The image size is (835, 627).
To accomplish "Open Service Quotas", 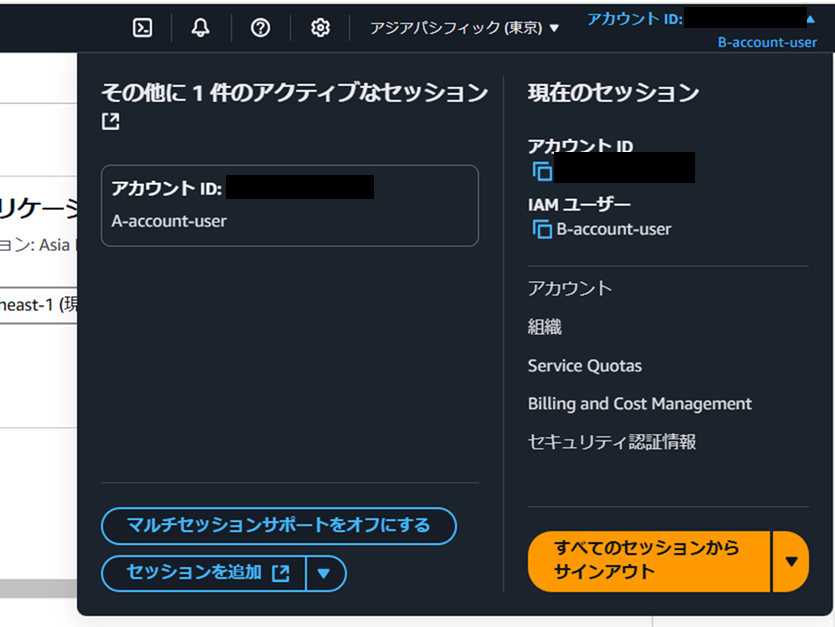I will tap(585, 366).
